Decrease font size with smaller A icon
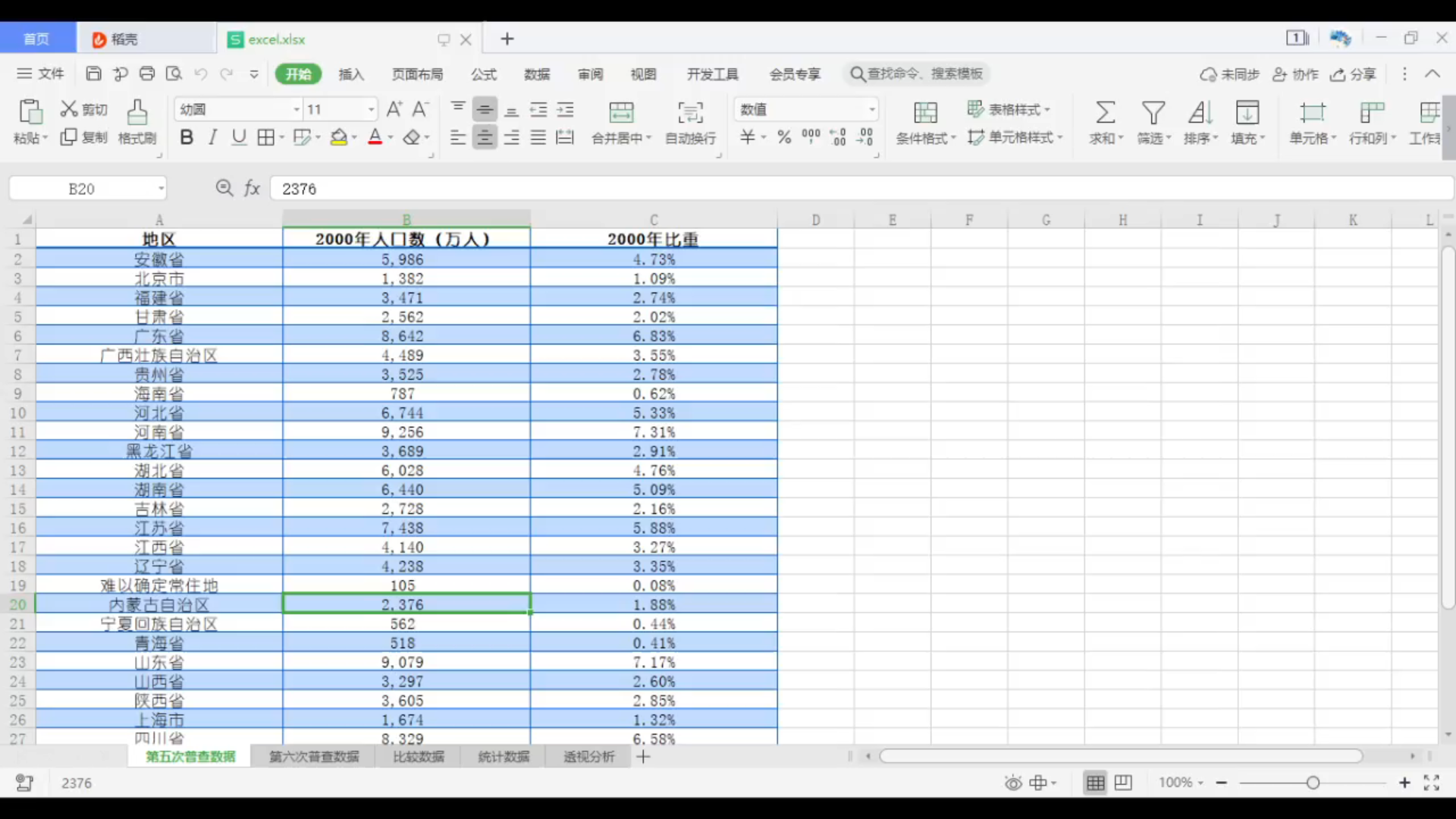The width and height of the screenshot is (1456, 819). [x=420, y=109]
